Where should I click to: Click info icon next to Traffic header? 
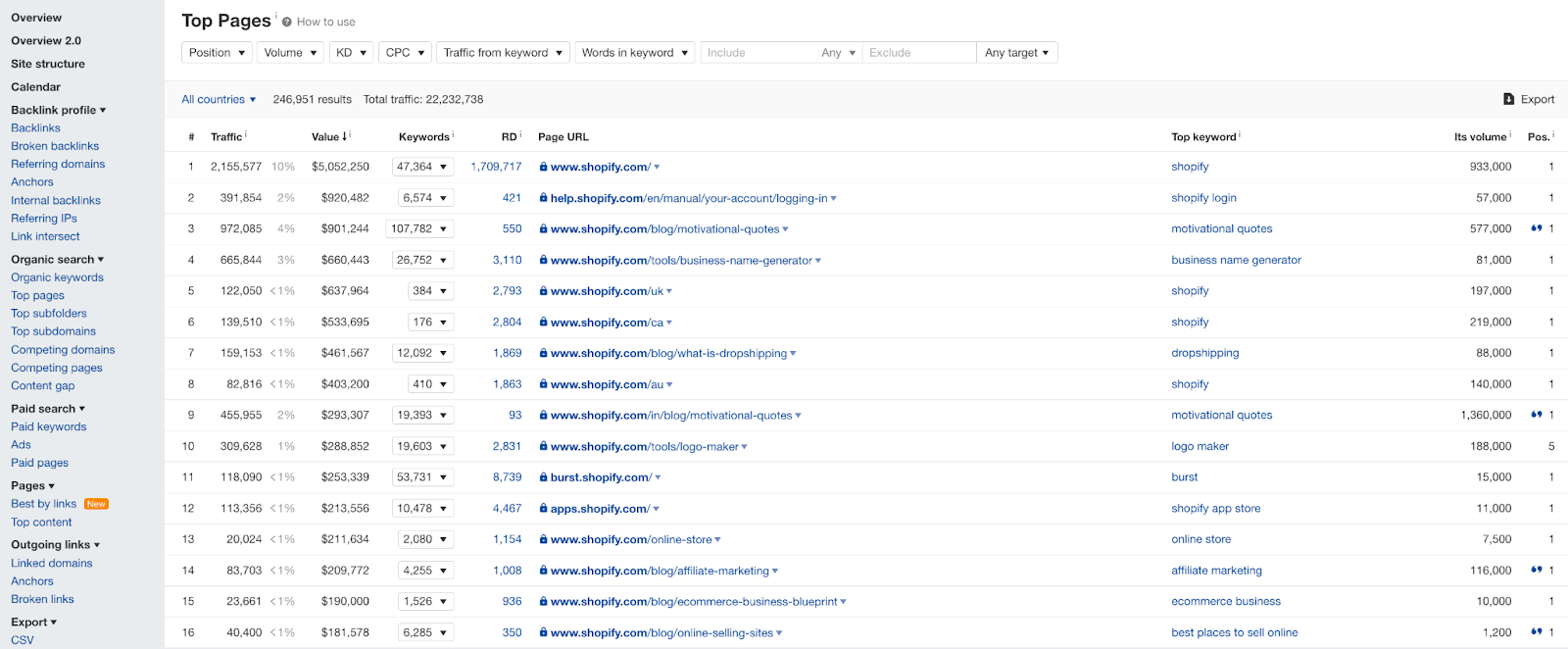coord(246,134)
